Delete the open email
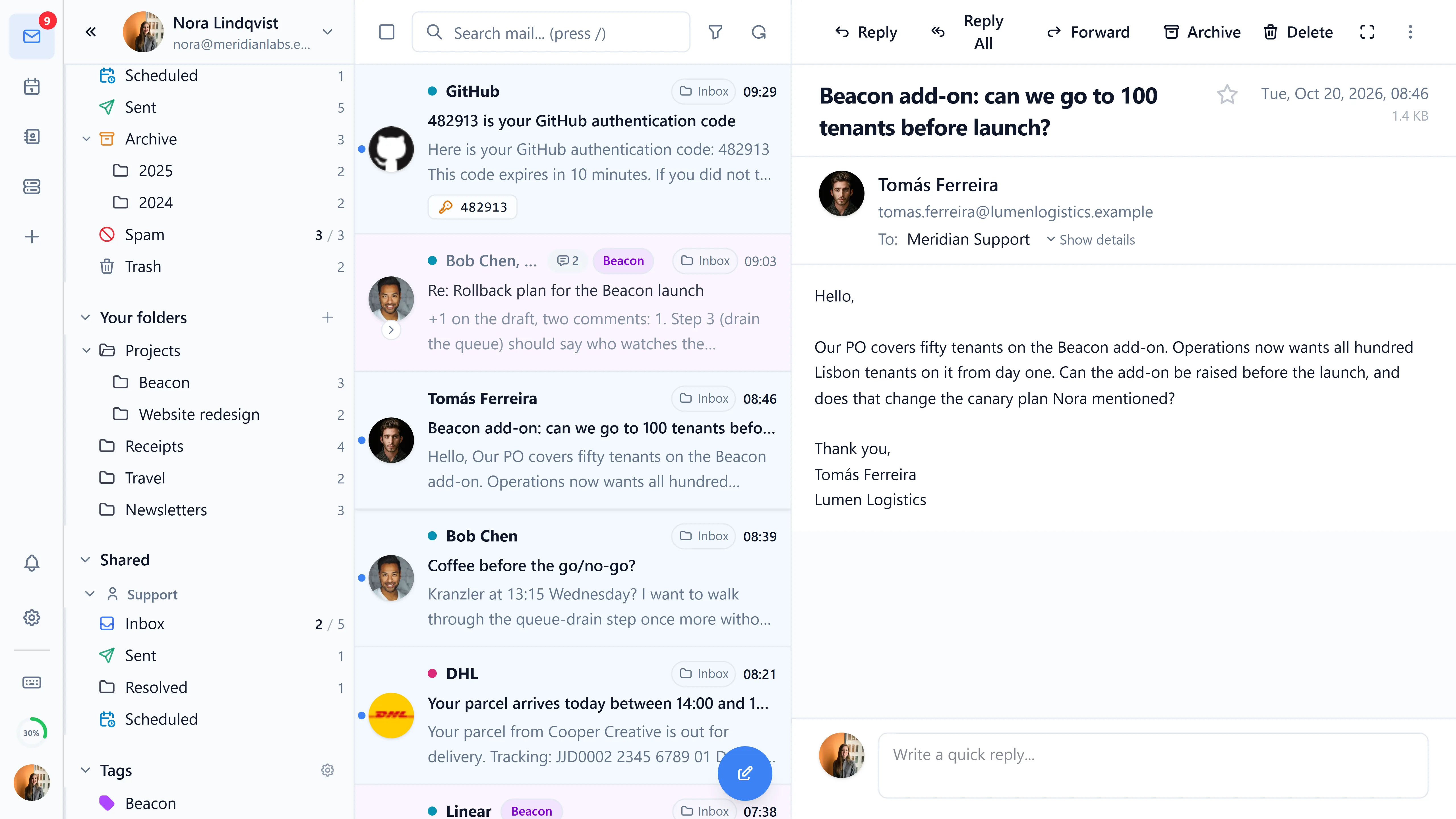Screen dimensions: 1456x819 tap(1298, 32)
